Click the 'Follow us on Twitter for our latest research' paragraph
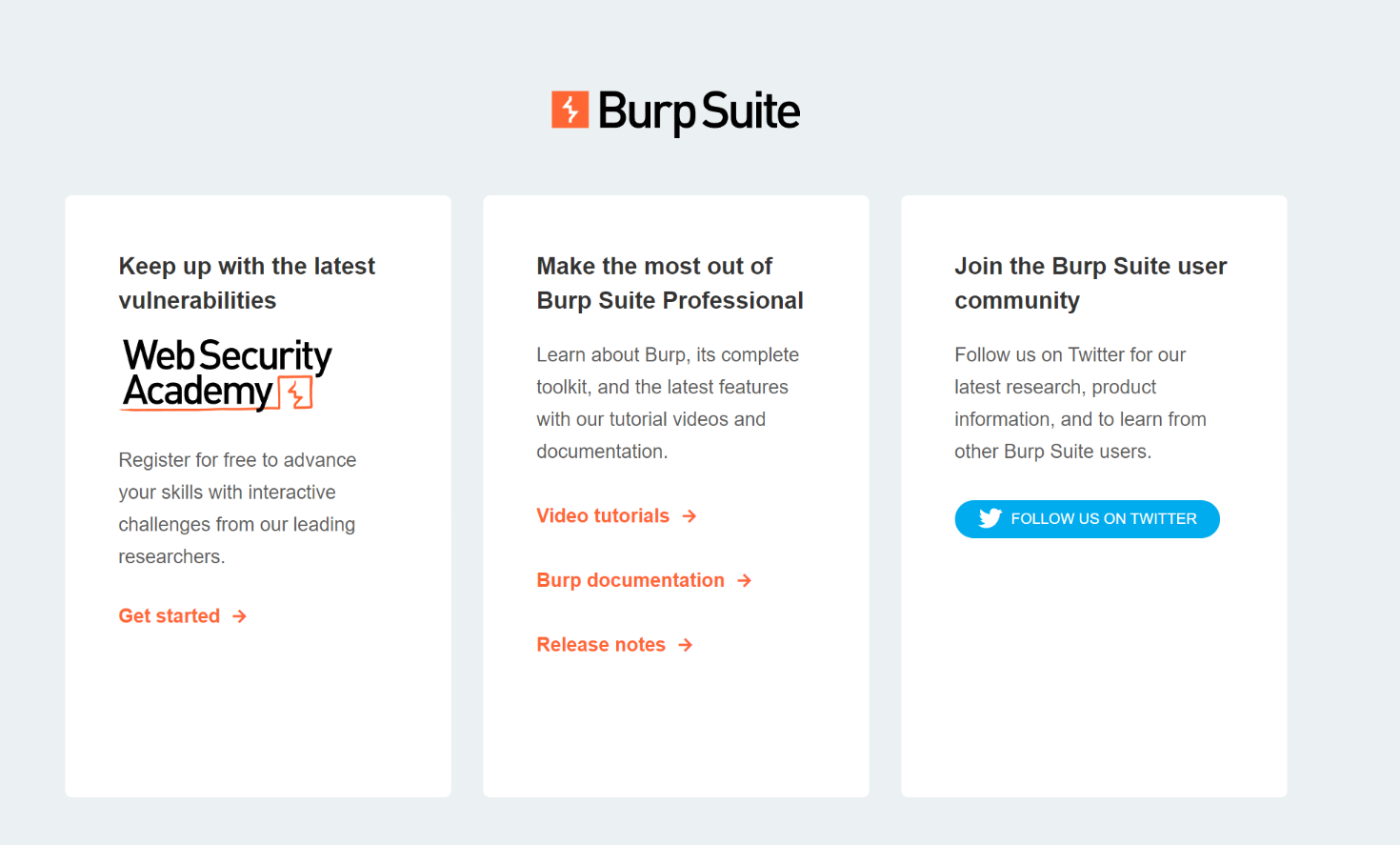The height and width of the screenshot is (845, 1400). coord(1080,403)
